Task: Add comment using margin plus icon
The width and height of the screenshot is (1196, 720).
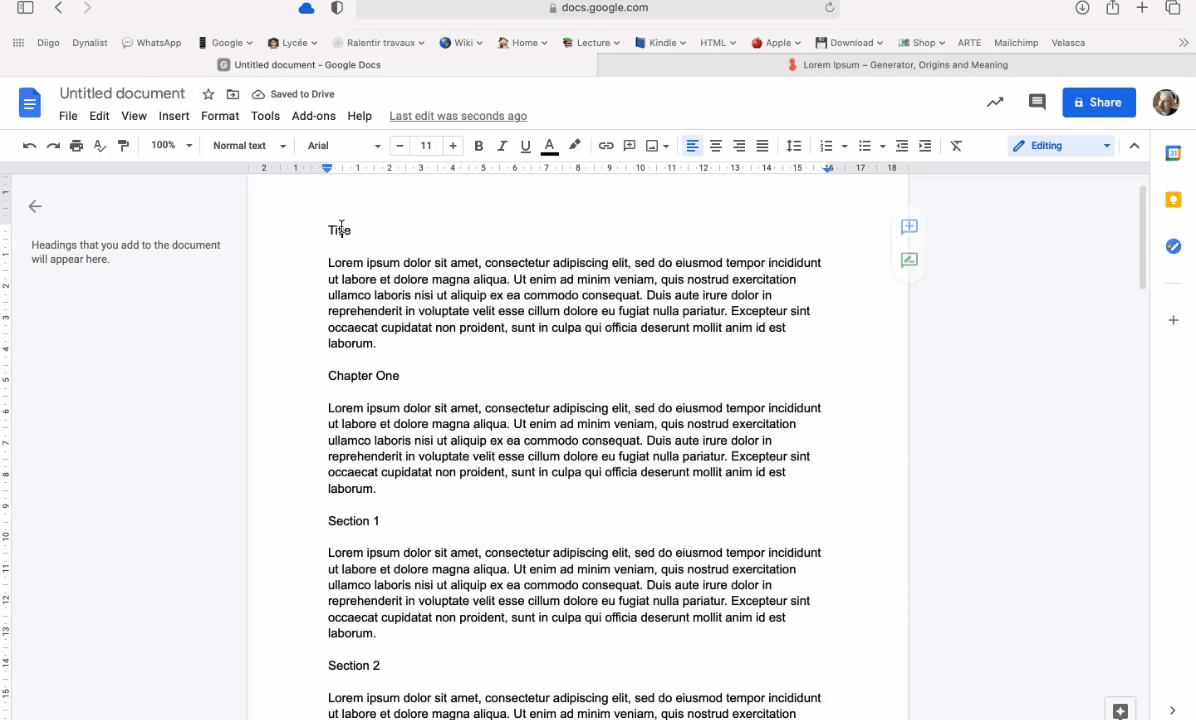Action: click(x=908, y=227)
